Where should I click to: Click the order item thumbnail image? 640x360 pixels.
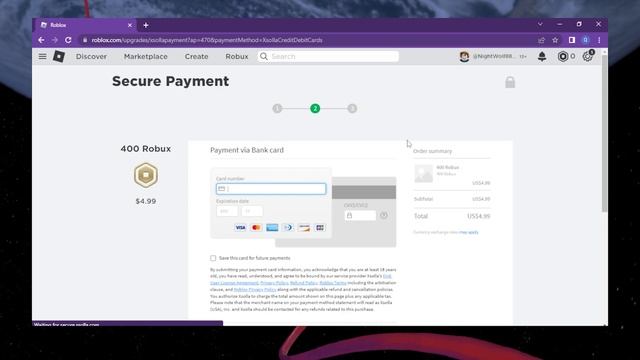point(424,173)
